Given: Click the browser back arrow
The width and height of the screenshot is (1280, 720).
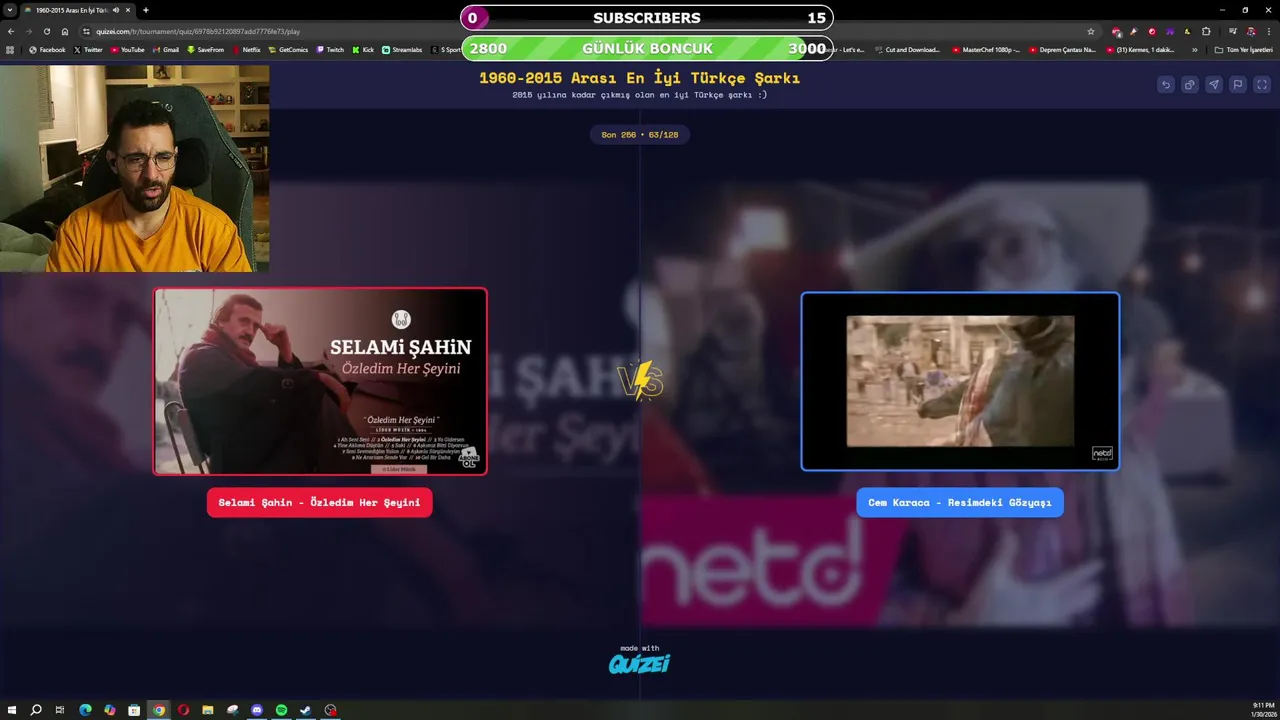Looking at the screenshot, I should coord(11,31).
